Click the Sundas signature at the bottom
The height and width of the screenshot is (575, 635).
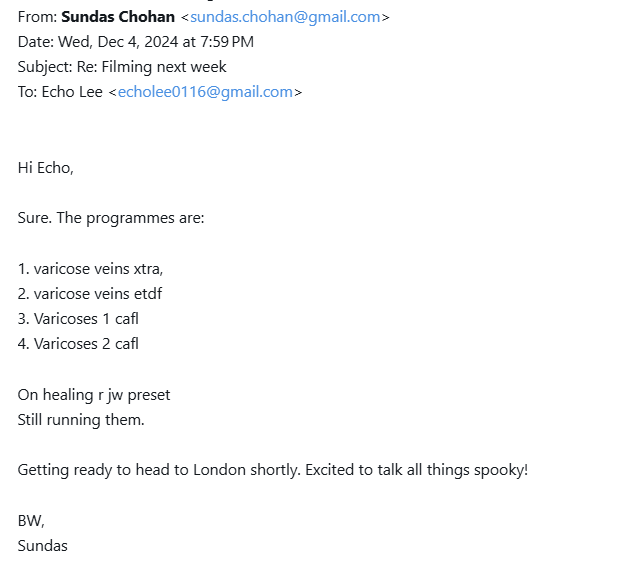pos(43,546)
